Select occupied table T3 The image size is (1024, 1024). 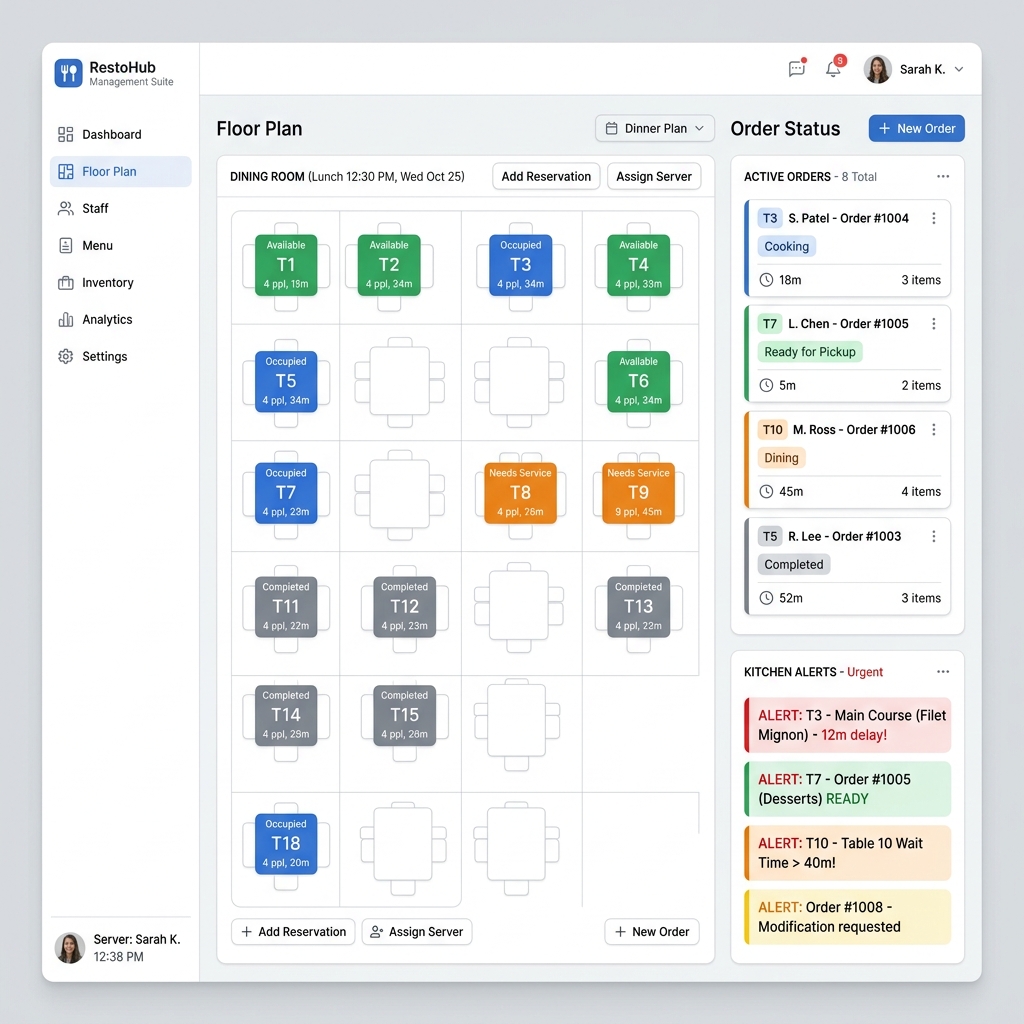pos(520,265)
